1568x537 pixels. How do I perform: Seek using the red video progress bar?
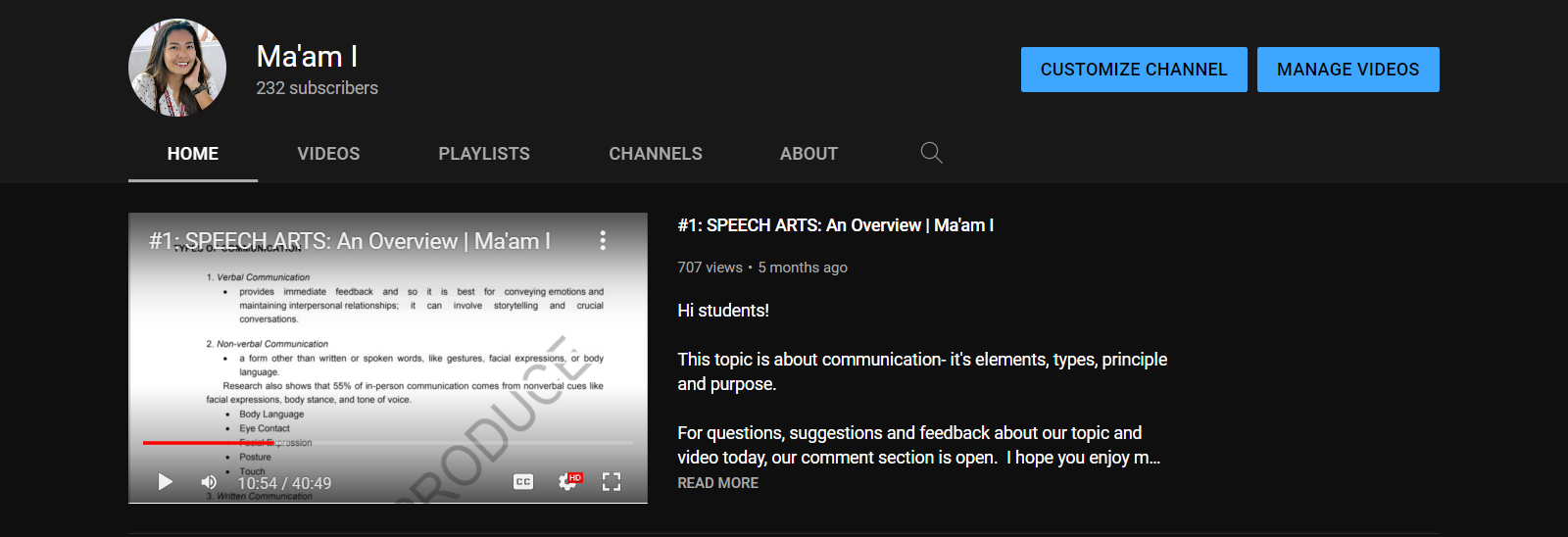(388, 443)
